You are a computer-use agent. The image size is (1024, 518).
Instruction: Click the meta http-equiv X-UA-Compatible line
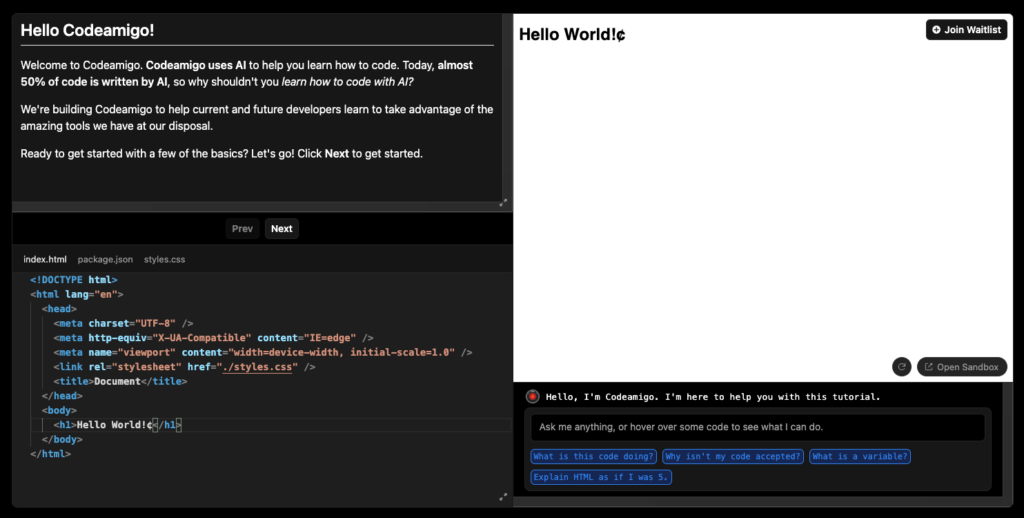(214, 338)
